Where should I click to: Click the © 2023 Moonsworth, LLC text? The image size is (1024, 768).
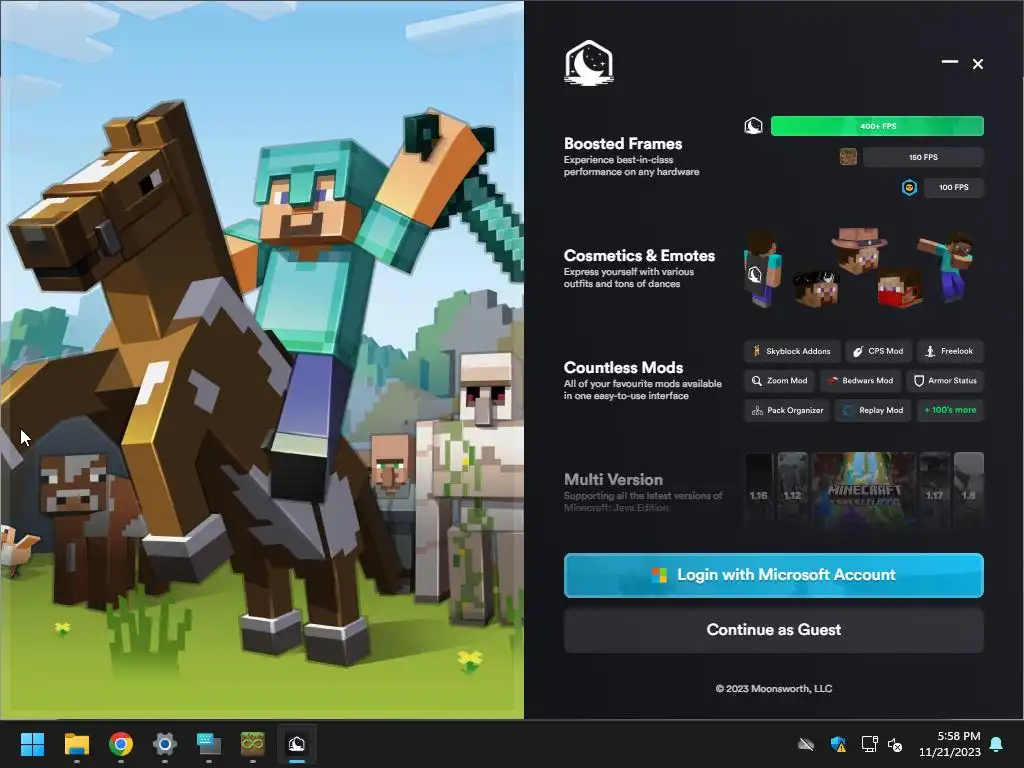coord(773,688)
